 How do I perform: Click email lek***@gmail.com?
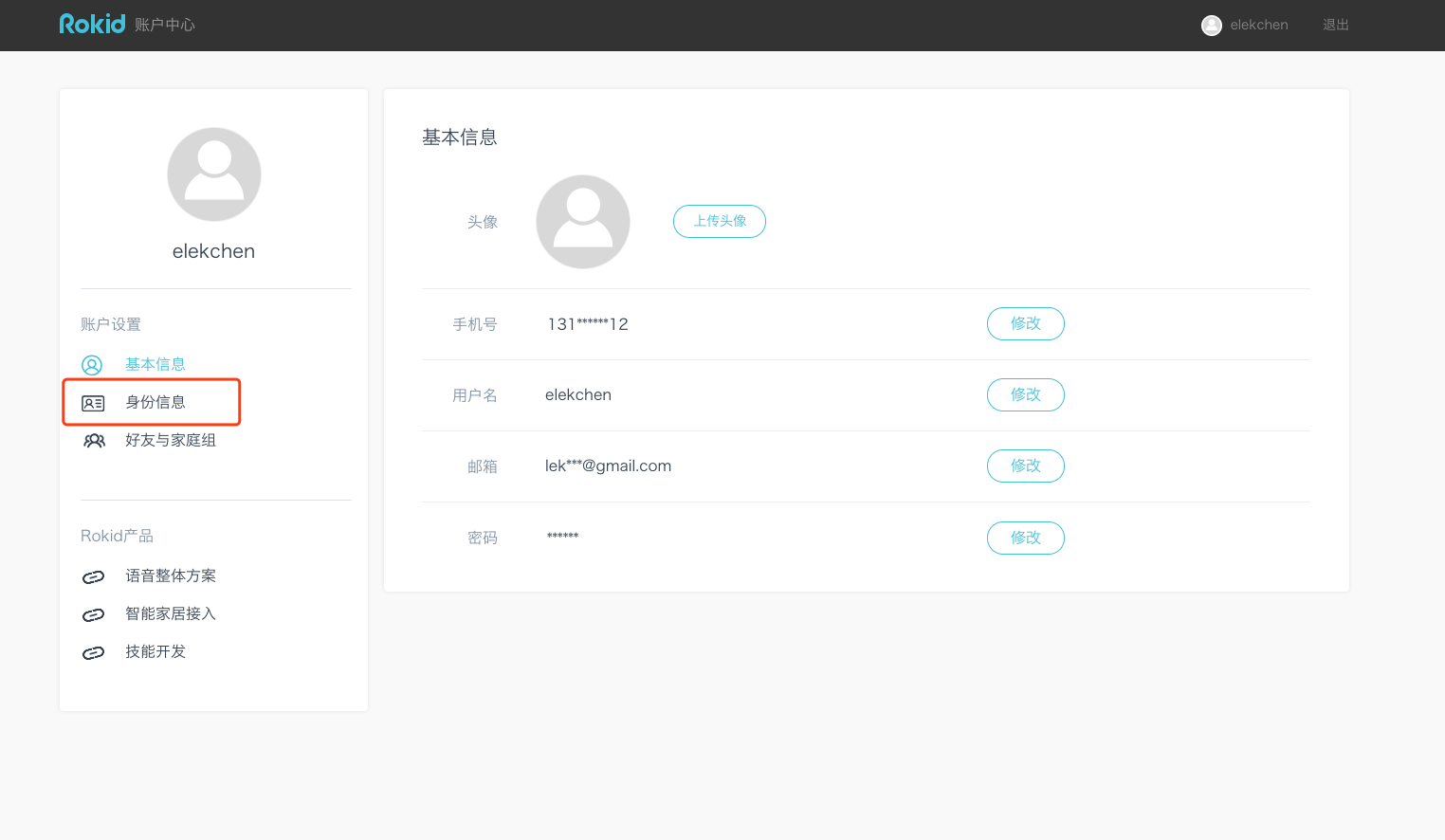click(608, 466)
